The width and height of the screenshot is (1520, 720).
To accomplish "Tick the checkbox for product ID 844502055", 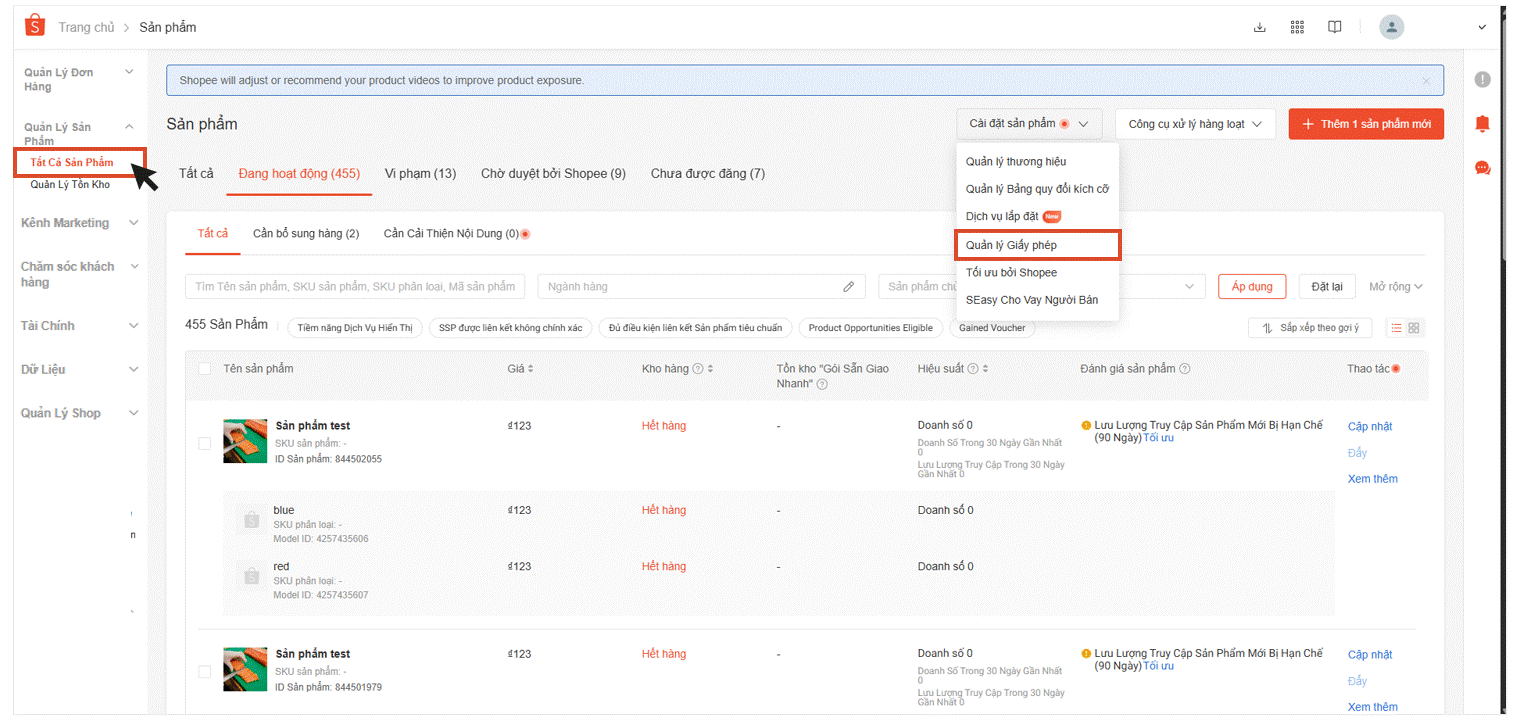I will pos(205,443).
